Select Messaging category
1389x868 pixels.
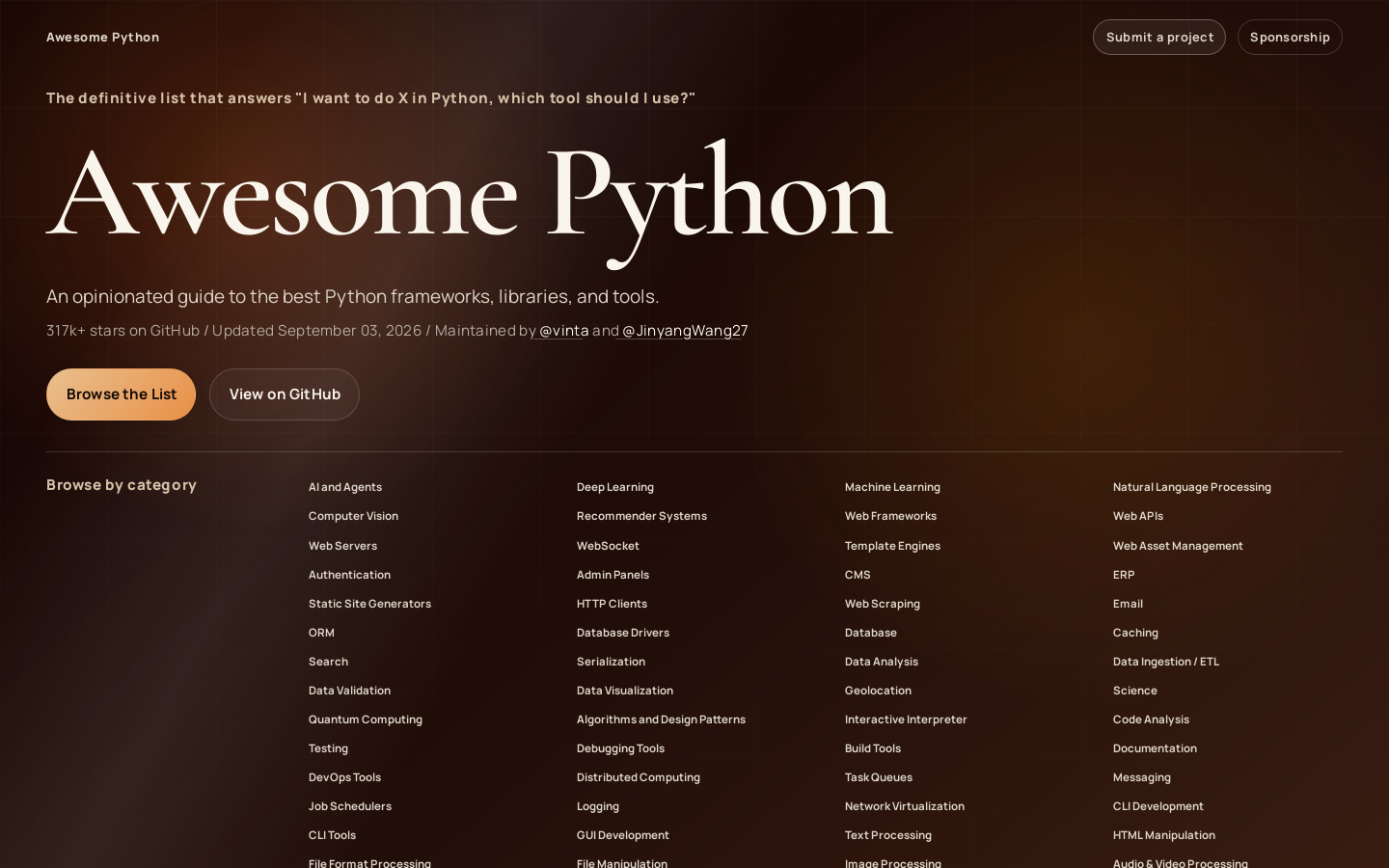click(x=1142, y=777)
